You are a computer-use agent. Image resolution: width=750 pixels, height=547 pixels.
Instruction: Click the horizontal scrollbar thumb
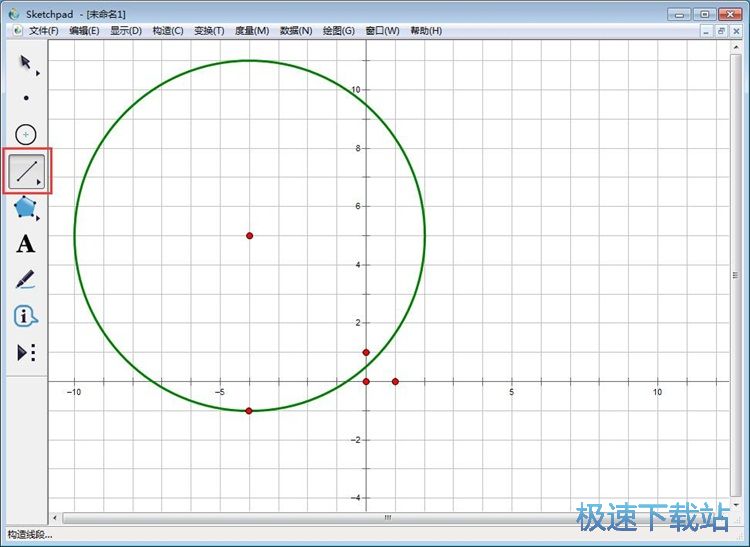[387, 518]
